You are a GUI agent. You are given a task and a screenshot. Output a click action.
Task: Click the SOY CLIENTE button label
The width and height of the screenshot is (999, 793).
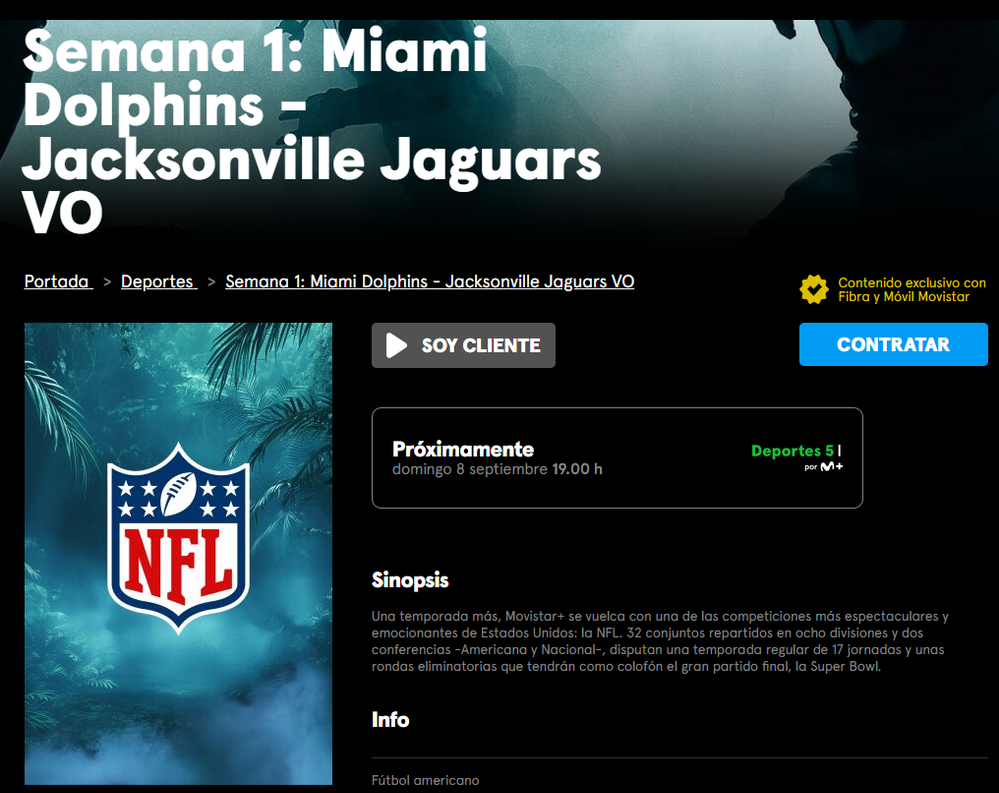point(481,346)
